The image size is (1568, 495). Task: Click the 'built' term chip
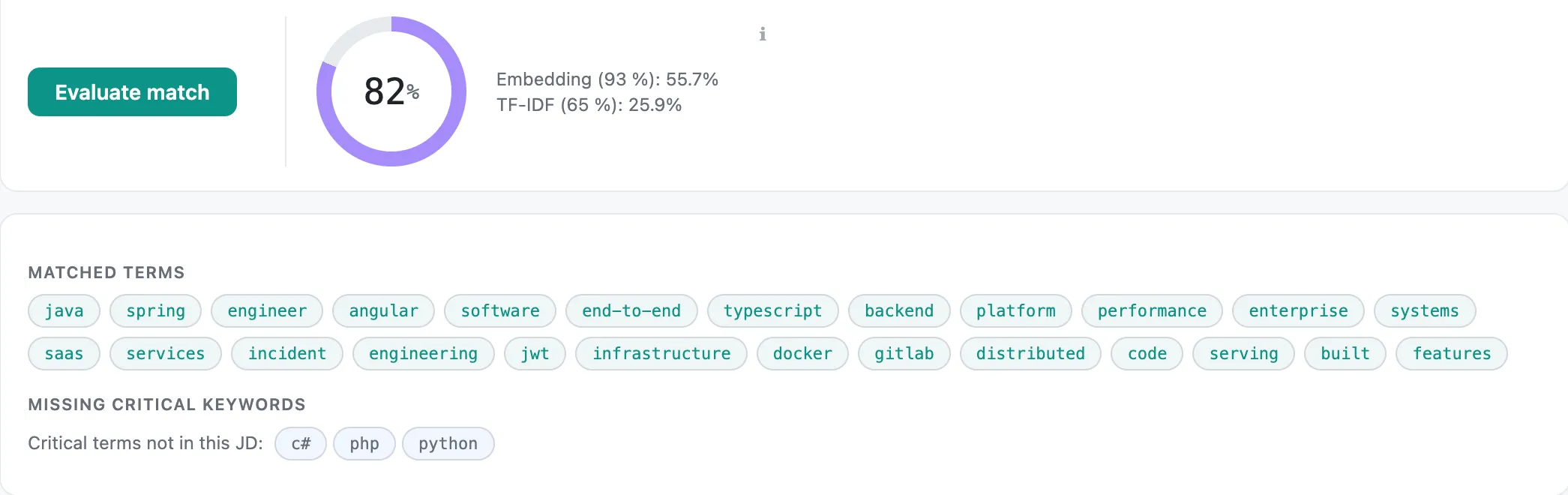pyautogui.click(x=1345, y=353)
